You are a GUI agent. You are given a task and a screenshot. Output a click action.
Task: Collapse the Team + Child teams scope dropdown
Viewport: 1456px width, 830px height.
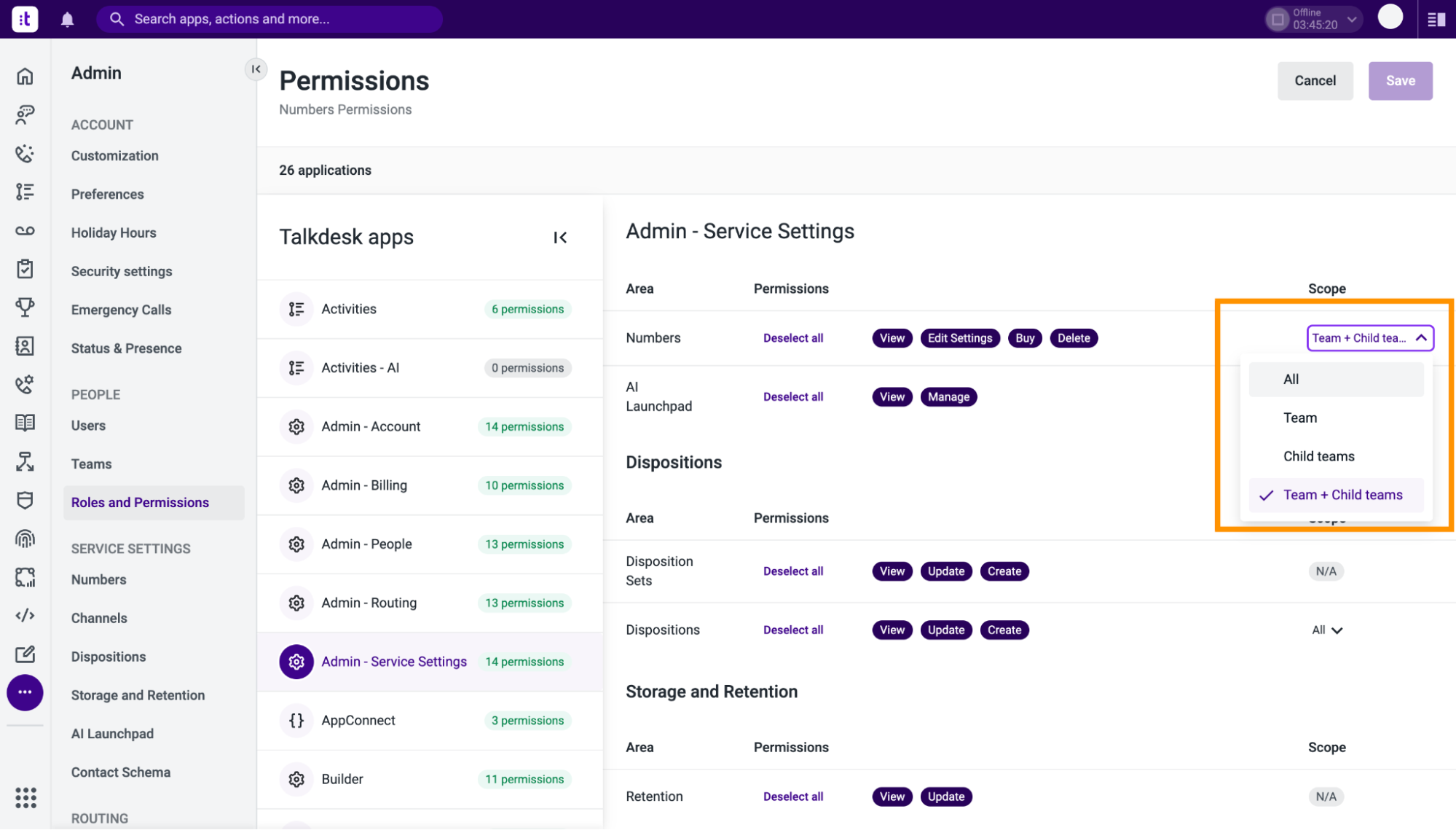pyautogui.click(x=1370, y=338)
